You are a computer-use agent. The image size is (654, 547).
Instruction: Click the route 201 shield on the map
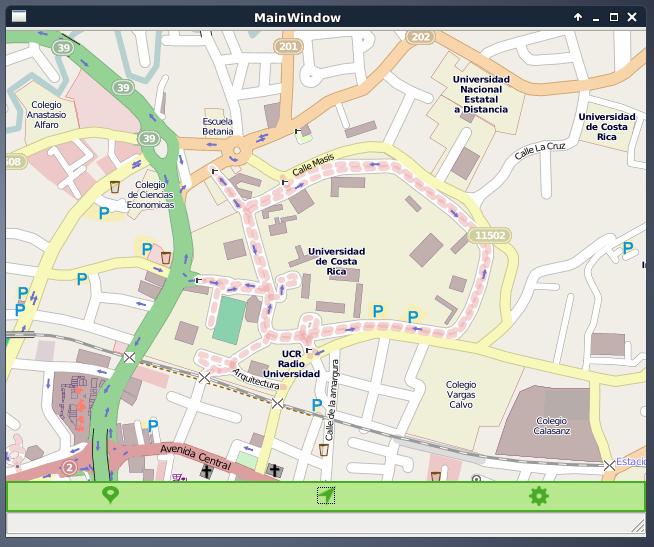pos(288,46)
